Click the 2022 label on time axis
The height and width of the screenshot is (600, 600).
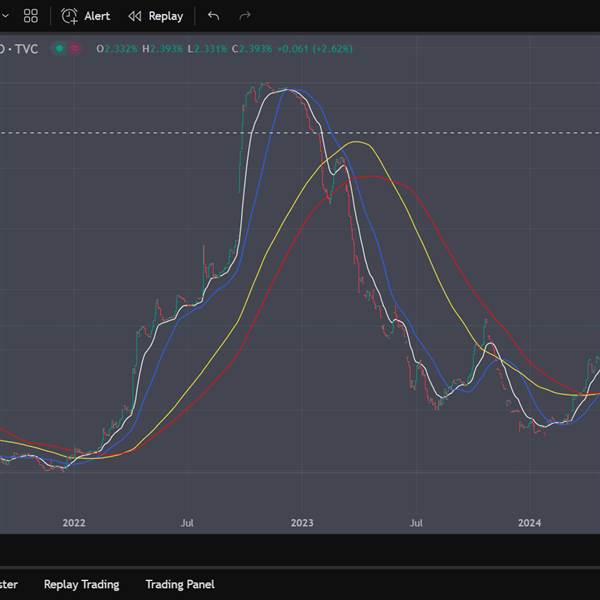point(74,523)
